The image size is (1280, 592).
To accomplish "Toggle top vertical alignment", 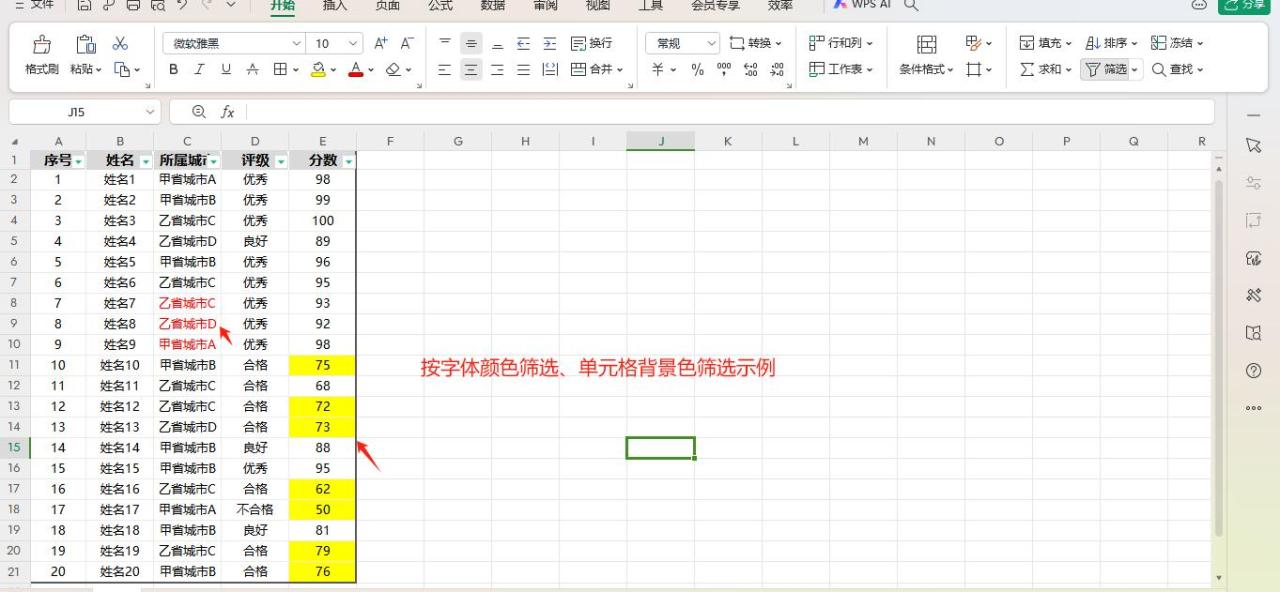I will 446,43.
